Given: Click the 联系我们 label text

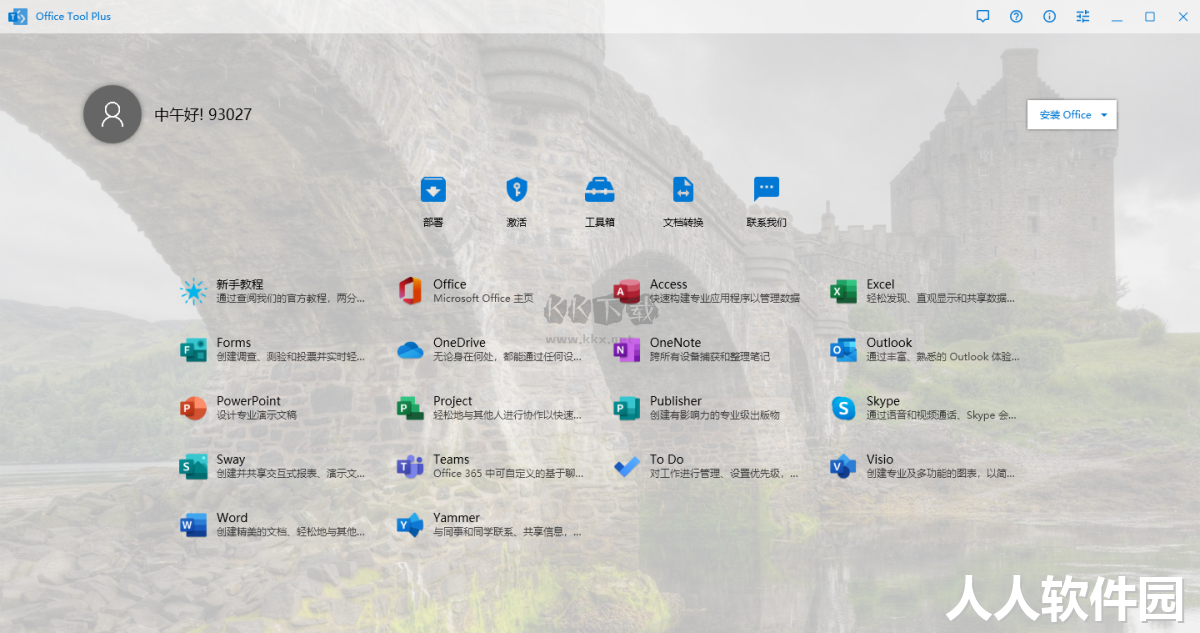Looking at the screenshot, I should (x=766, y=222).
